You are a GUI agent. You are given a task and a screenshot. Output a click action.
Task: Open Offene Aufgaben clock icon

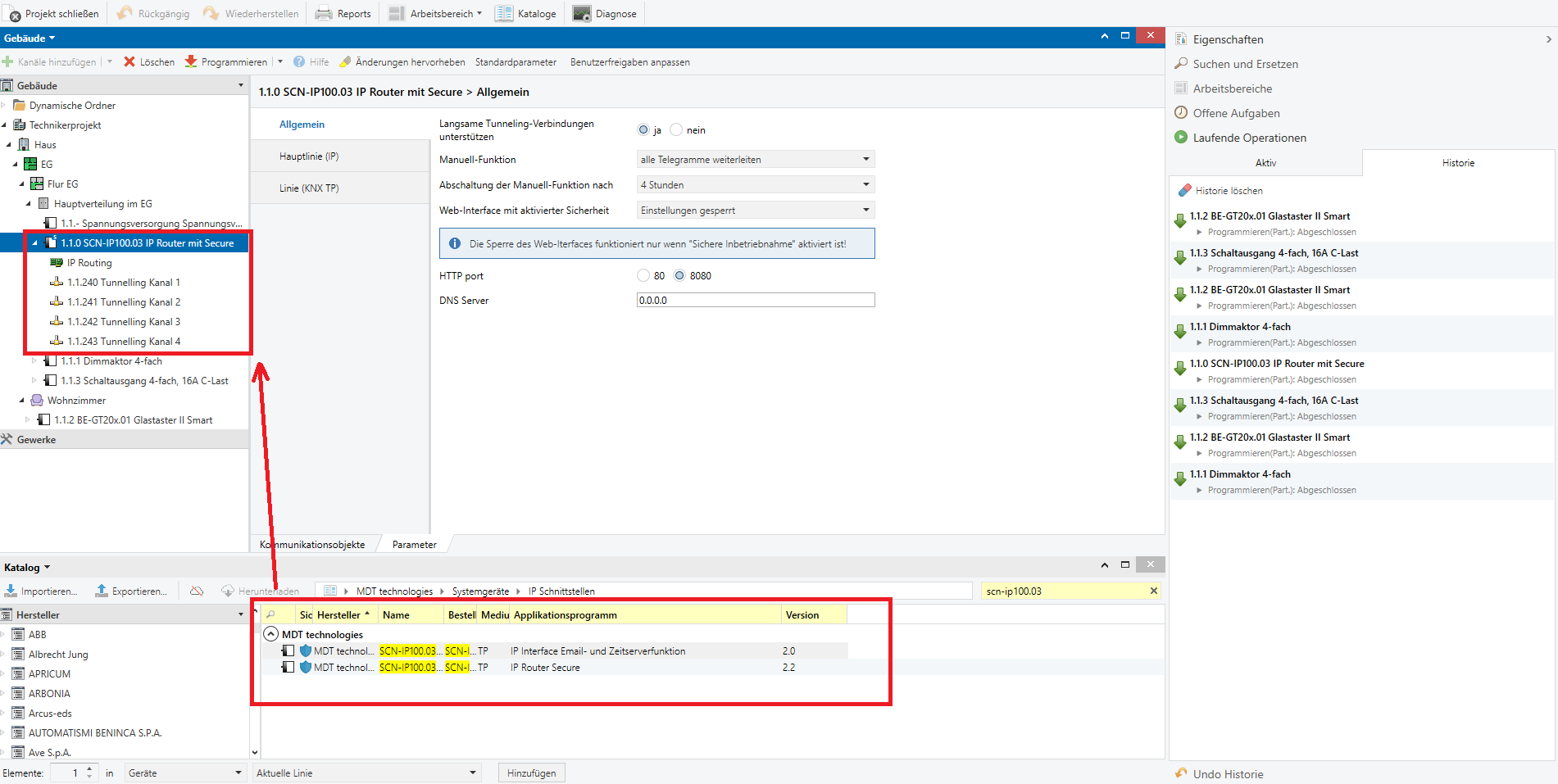click(1181, 112)
